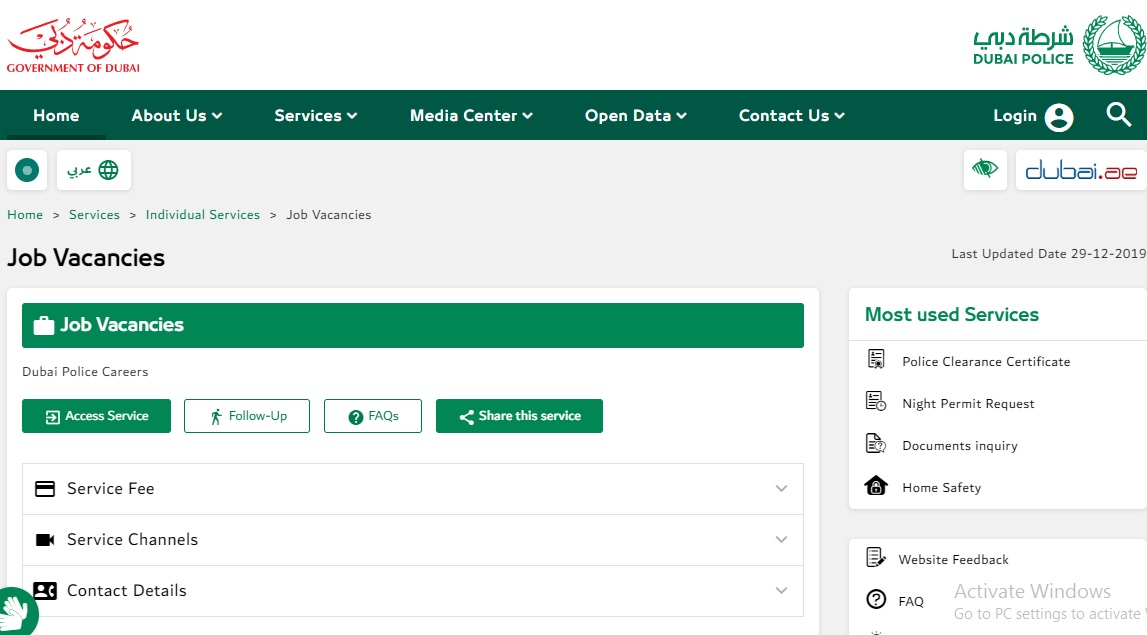
Task: Open the Contact Us menu
Action: (791, 116)
